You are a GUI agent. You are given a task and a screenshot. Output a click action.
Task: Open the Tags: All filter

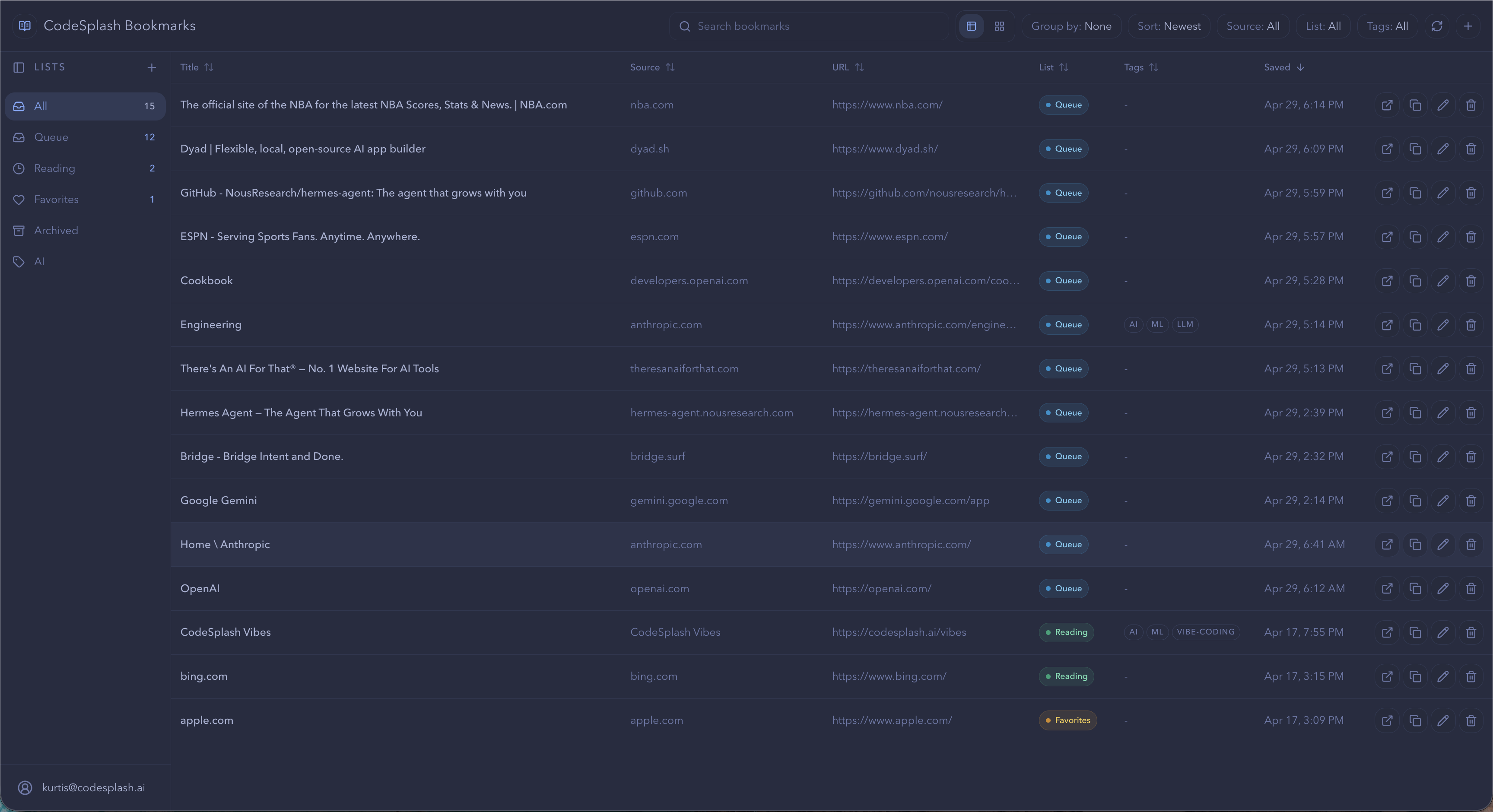click(x=1388, y=26)
